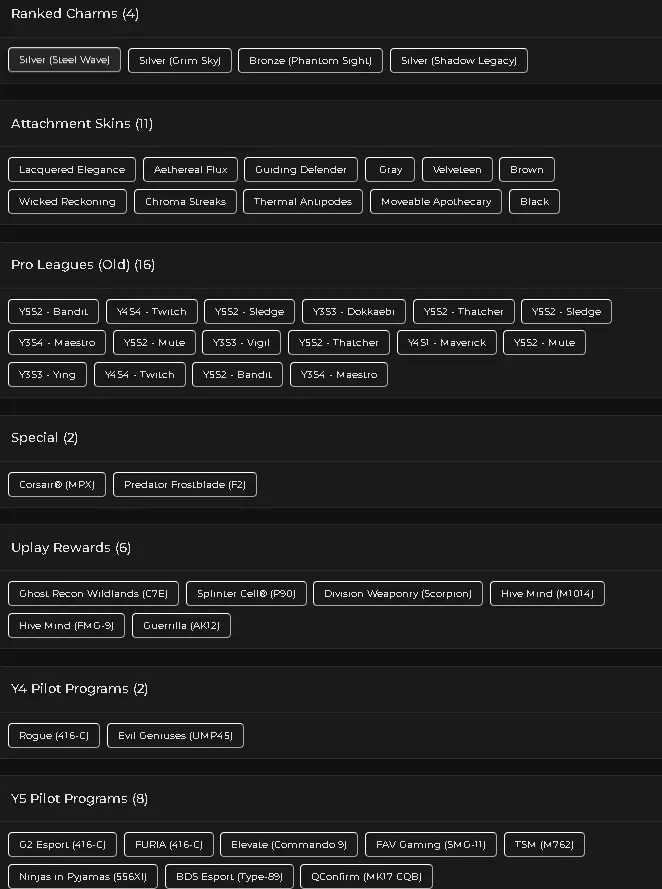
Task: Click the FURIA (416-C) tag
Action: 169,845
